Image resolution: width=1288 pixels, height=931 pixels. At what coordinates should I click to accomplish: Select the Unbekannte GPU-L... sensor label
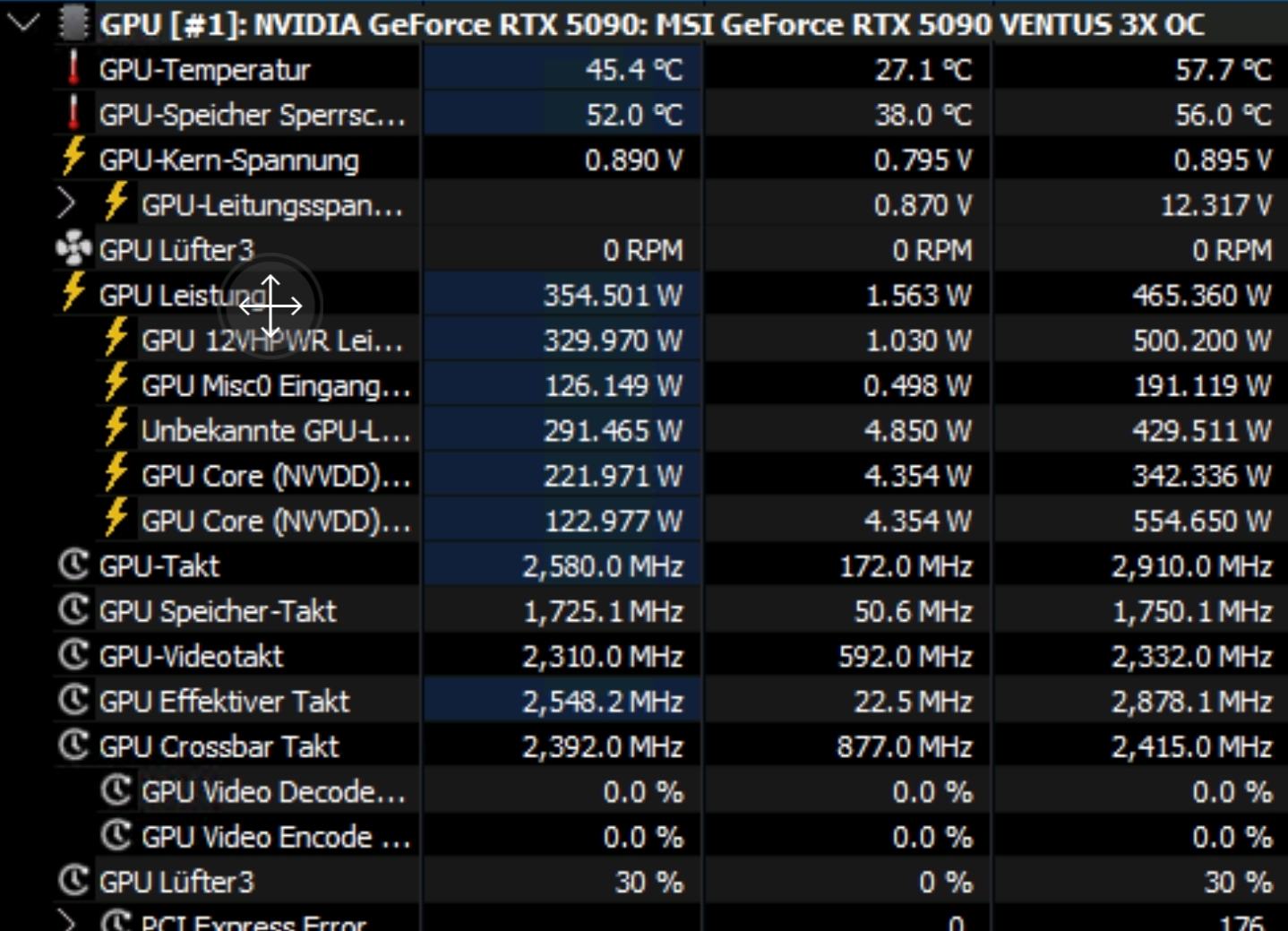click(x=276, y=431)
